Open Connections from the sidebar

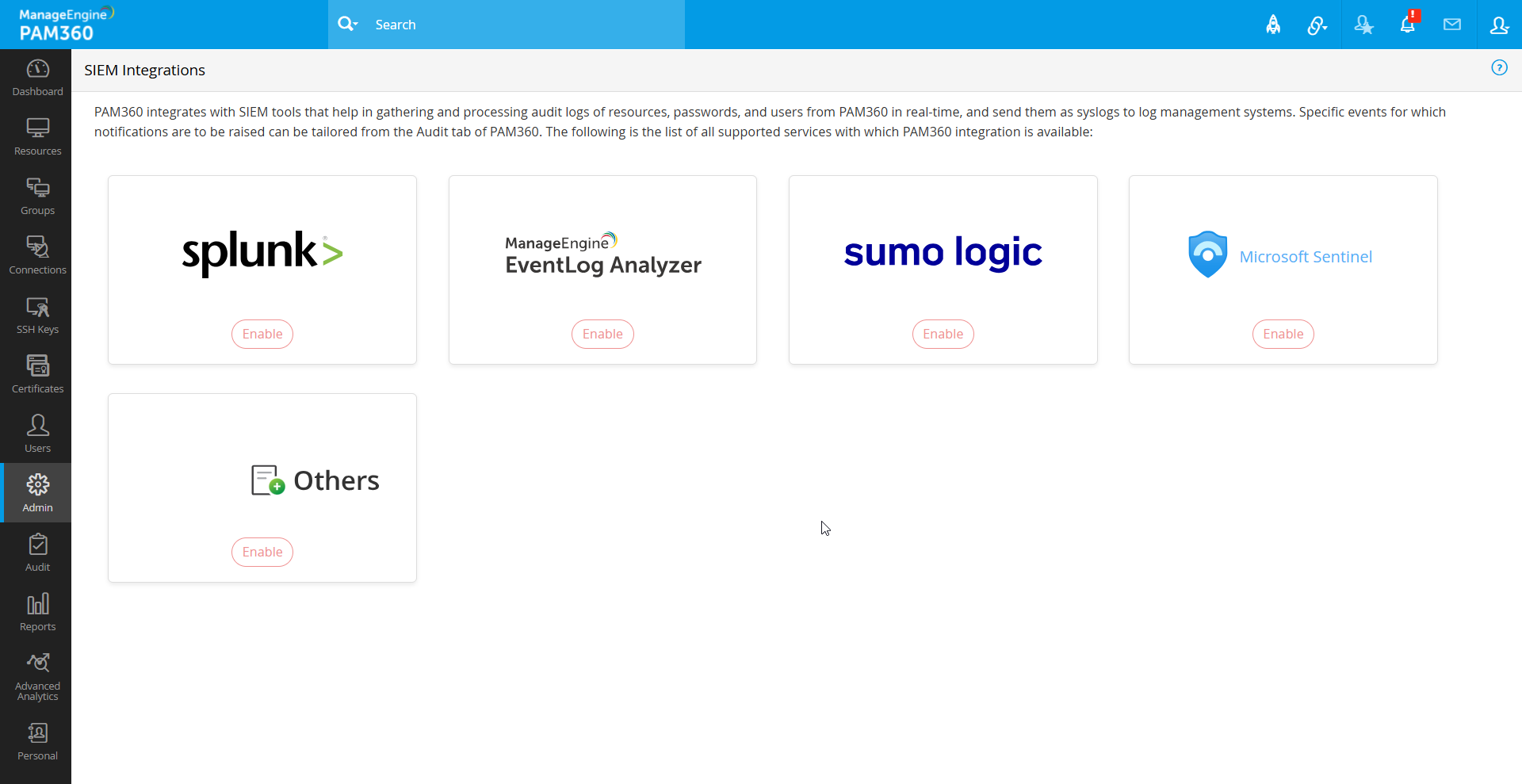pos(37,256)
